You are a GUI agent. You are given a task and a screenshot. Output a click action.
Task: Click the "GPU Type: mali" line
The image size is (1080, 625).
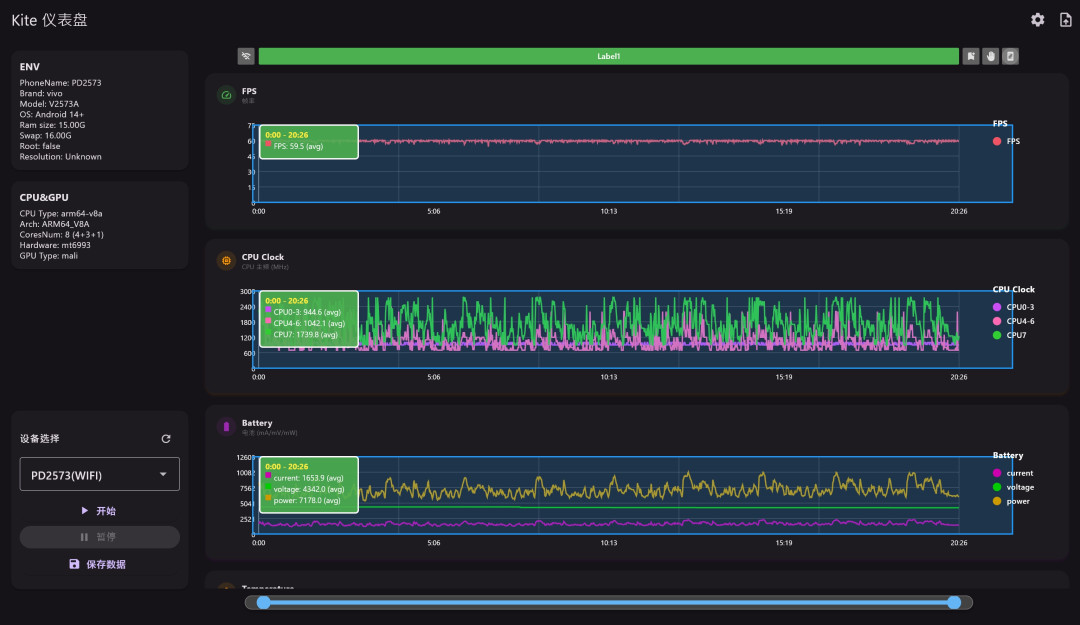[48, 256]
